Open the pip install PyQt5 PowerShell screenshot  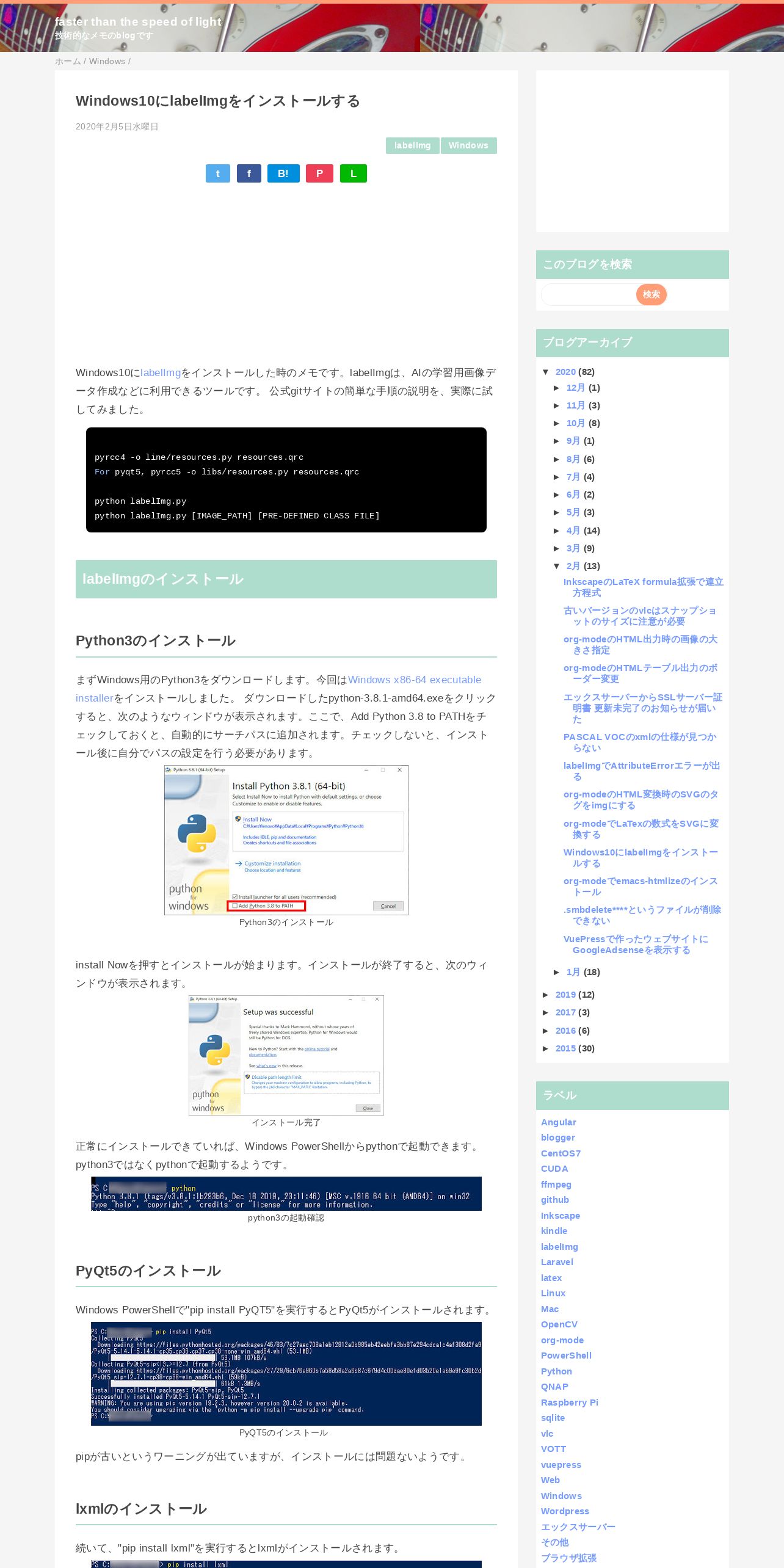click(286, 1374)
